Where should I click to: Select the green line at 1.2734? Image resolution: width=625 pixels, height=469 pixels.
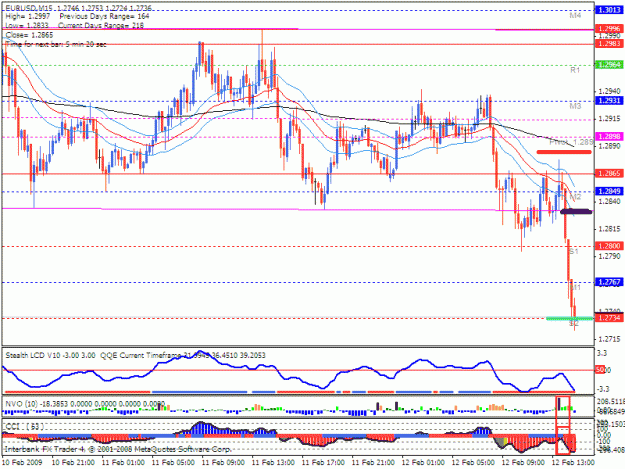(569, 318)
